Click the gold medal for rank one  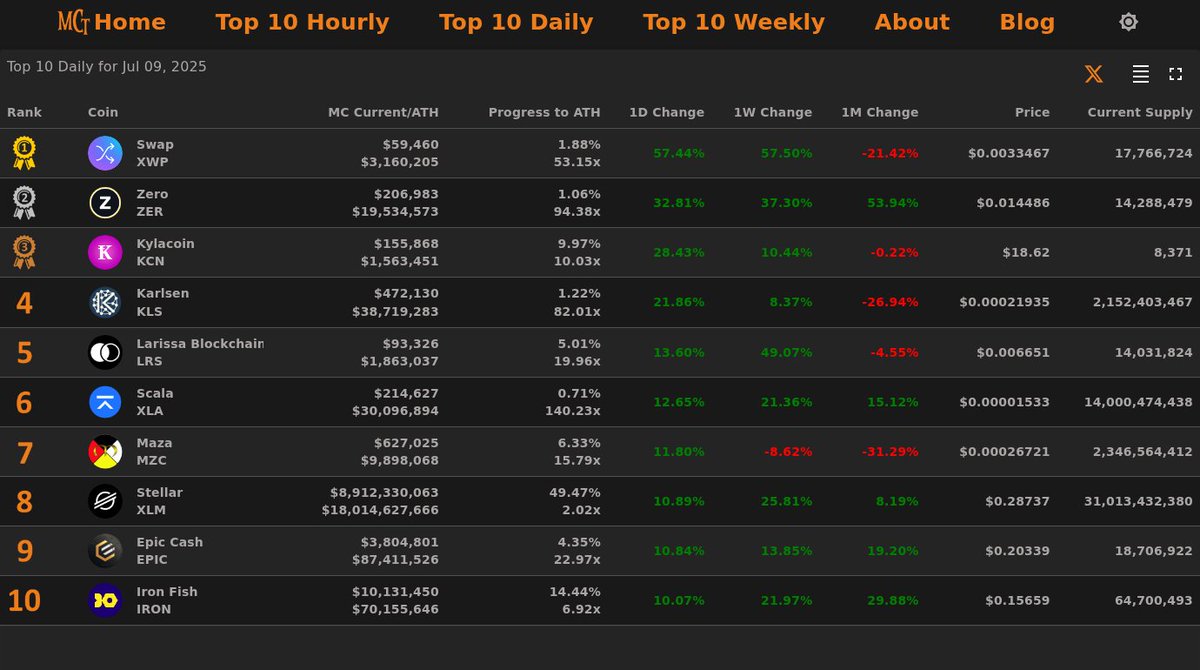point(24,152)
